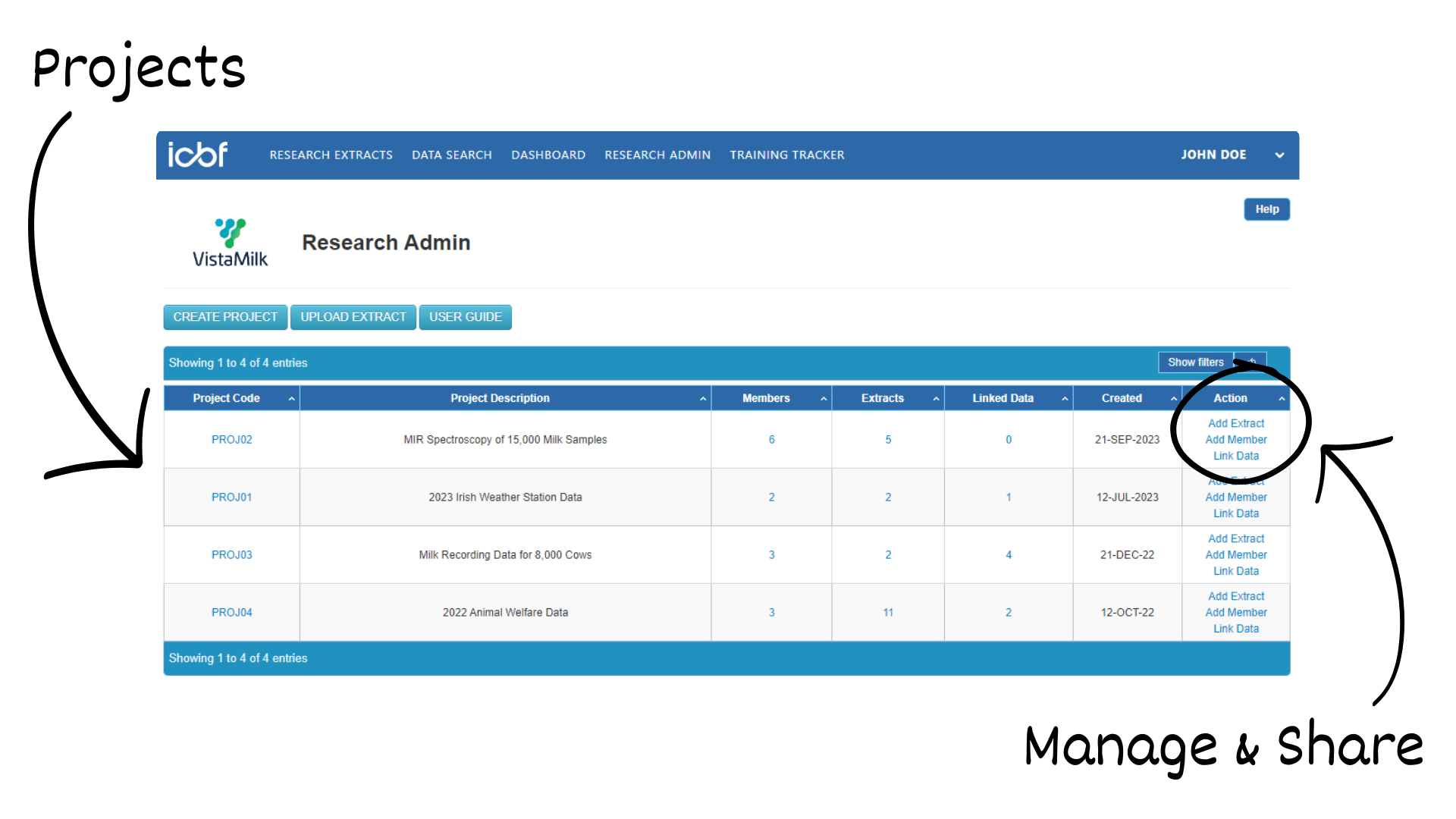Click the CREATE PROJECT button
The width and height of the screenshot is (1456, 819).
click(224, 317)
